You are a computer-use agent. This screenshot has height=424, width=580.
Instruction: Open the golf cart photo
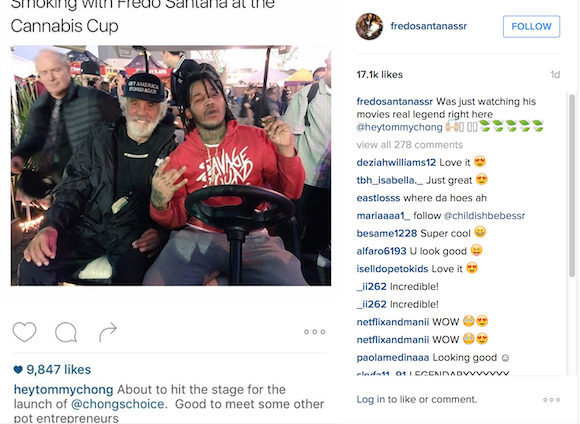(x=171, y=165)
